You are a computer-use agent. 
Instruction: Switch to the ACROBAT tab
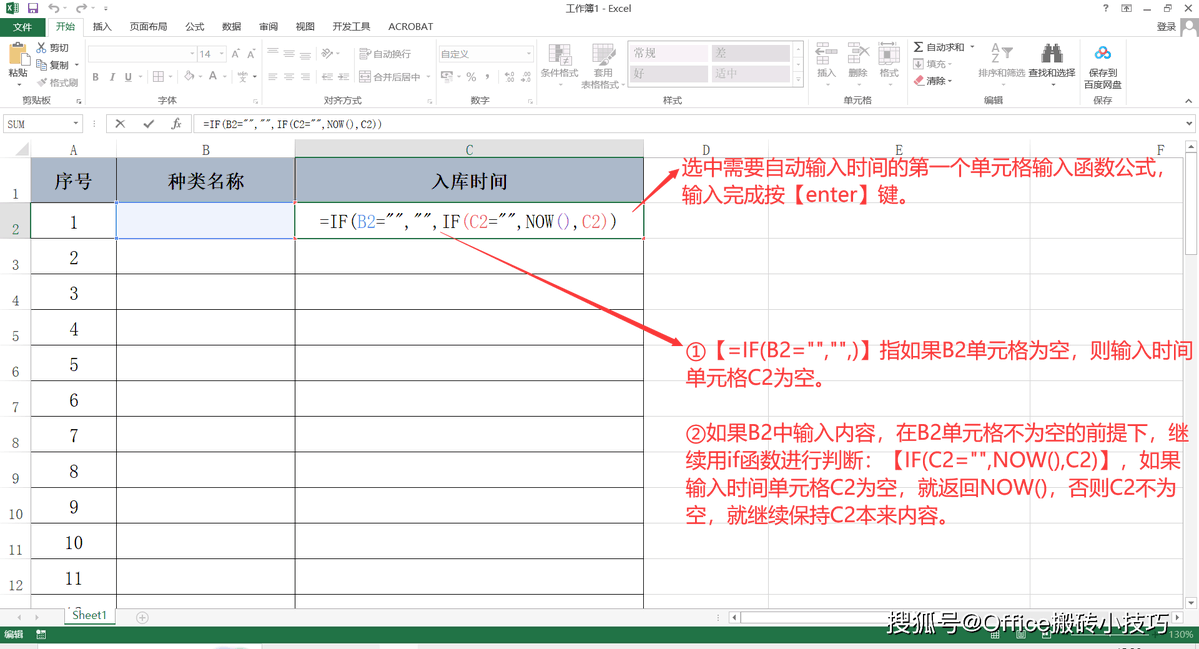tap(411, 27)
